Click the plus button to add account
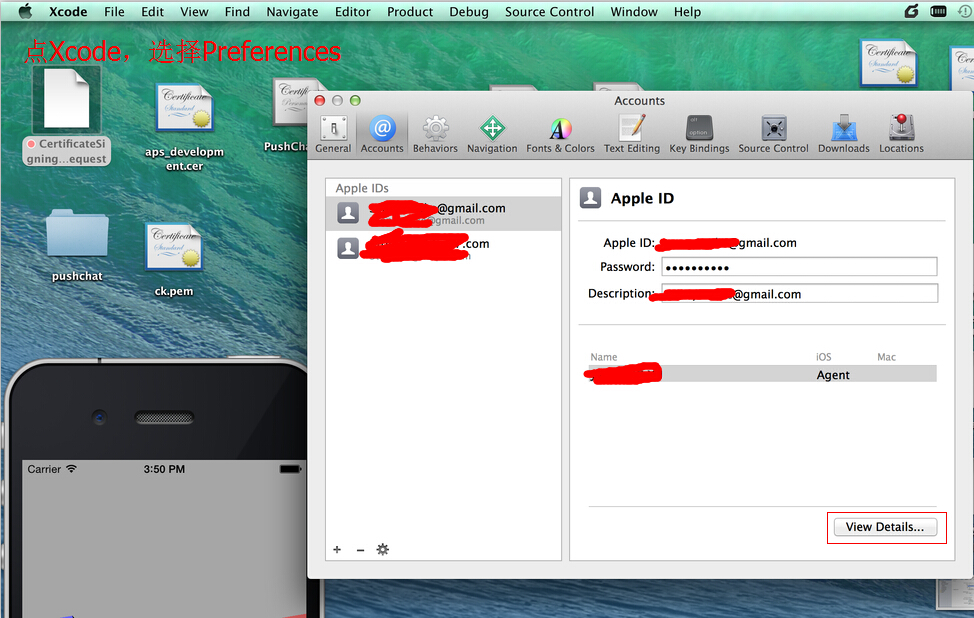 pyautogui.click(x=337, y=549)
